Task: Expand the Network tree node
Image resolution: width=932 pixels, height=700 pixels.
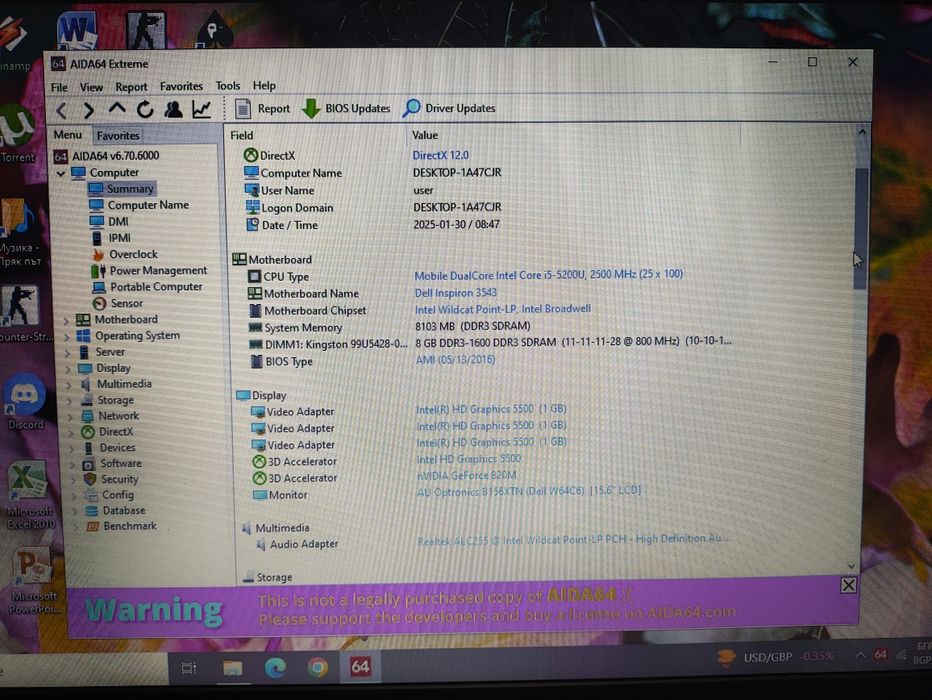Action: [71, 417]
